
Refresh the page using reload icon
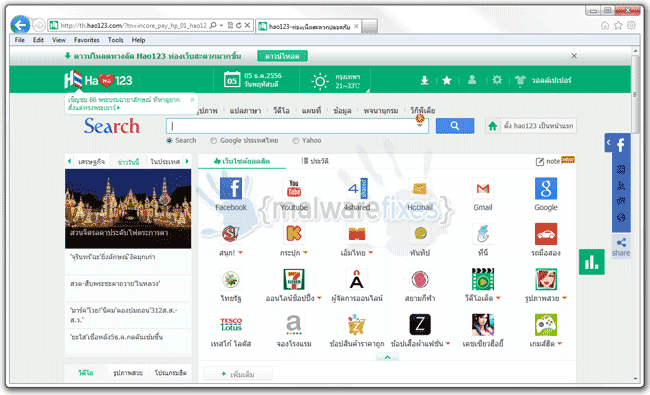click(x=239, y=25)
